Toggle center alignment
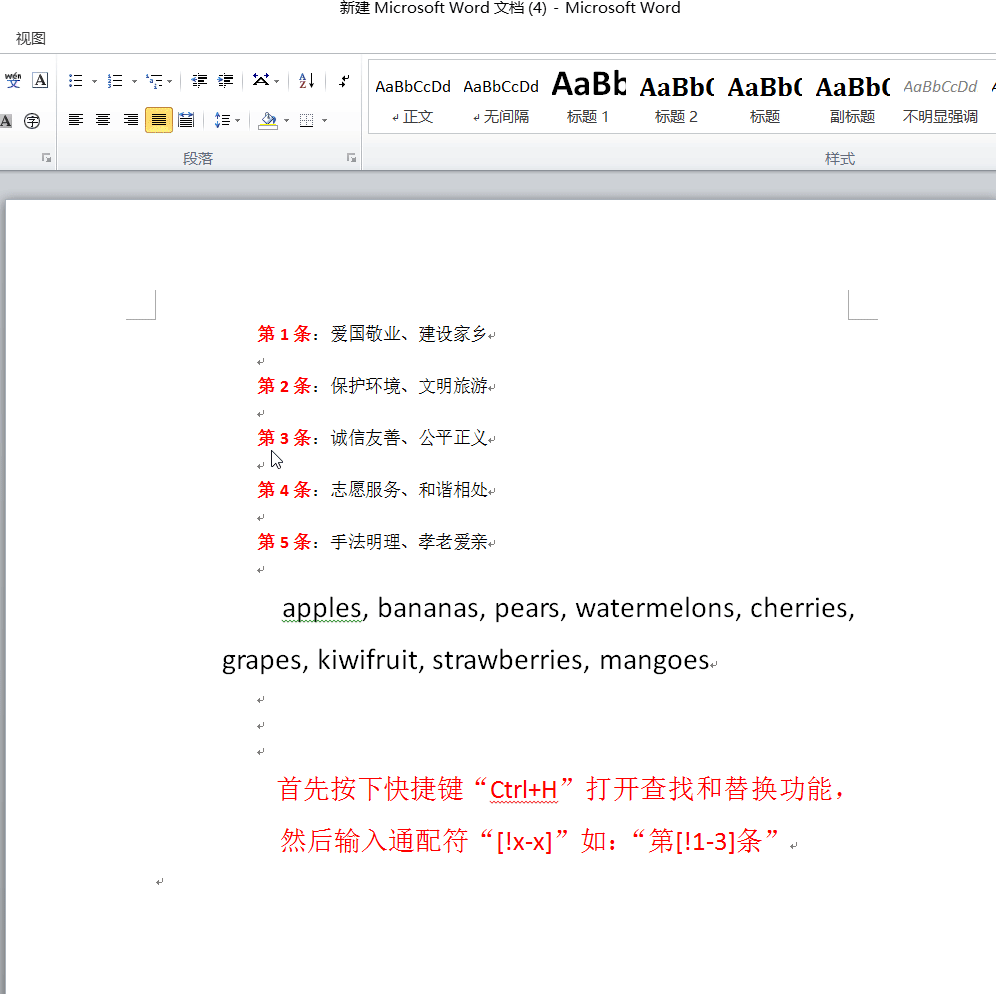Screen dimensions: 996x994 [103, 119]
